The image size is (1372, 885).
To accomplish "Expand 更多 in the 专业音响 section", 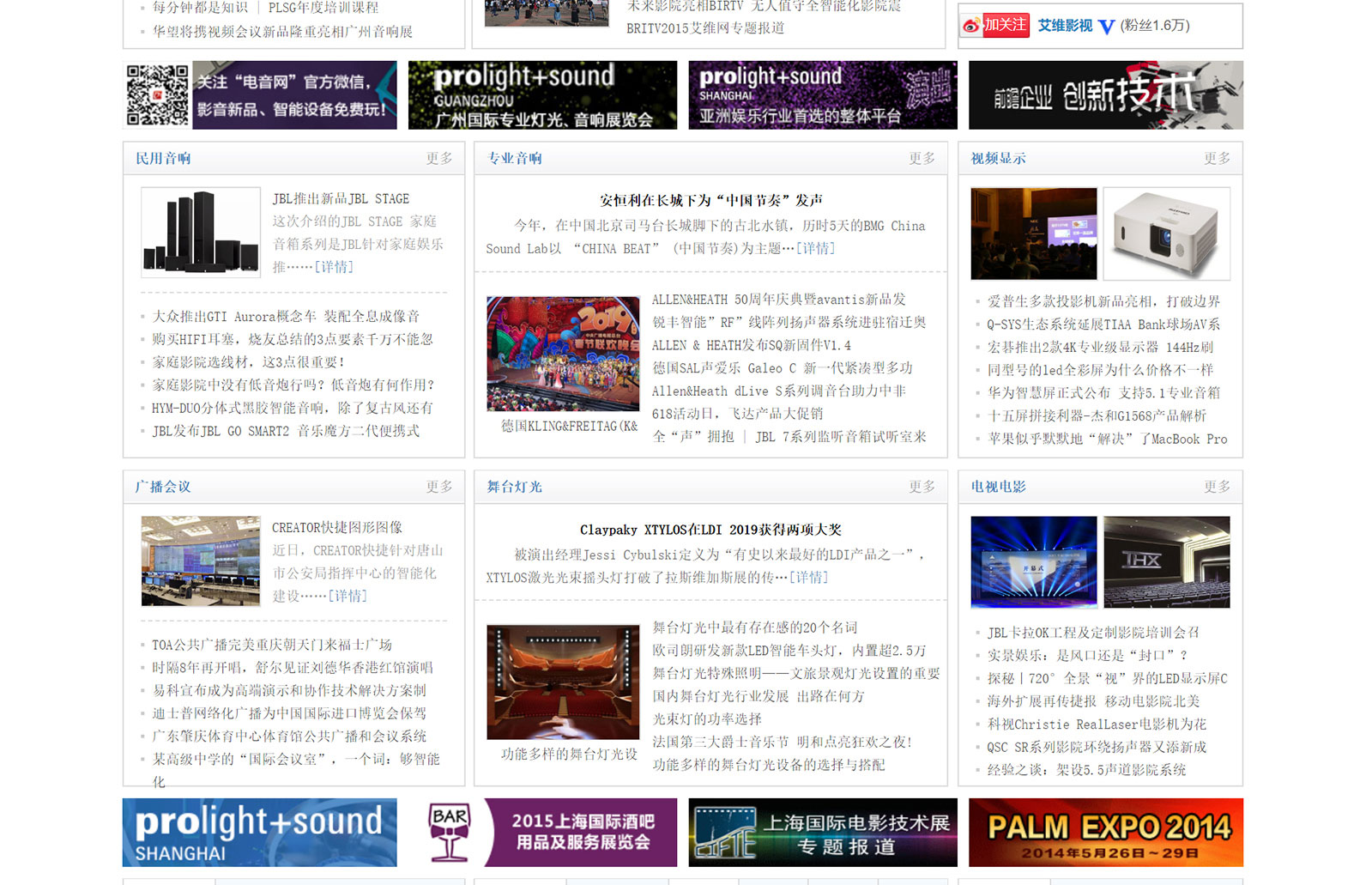I will click(922, 159).
